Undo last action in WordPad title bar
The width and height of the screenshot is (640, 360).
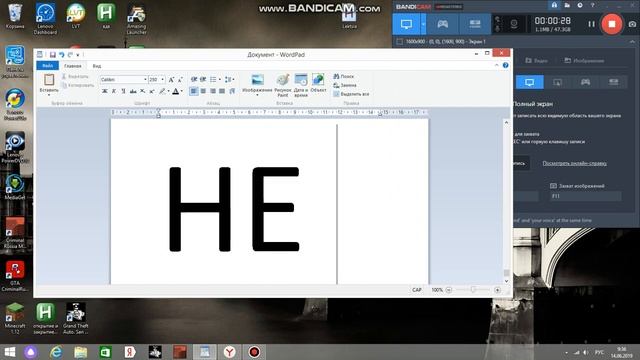coord(62,55)
